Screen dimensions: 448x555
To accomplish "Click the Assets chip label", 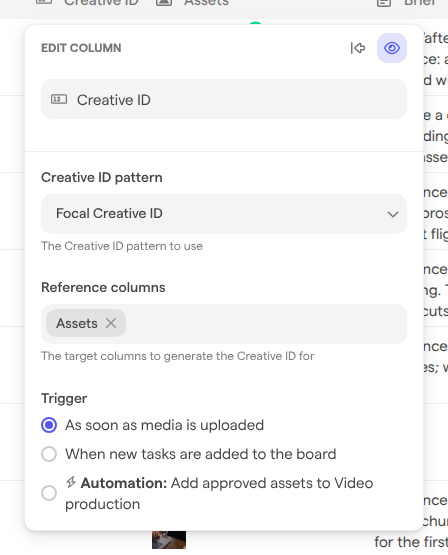I will pos(77,323).
